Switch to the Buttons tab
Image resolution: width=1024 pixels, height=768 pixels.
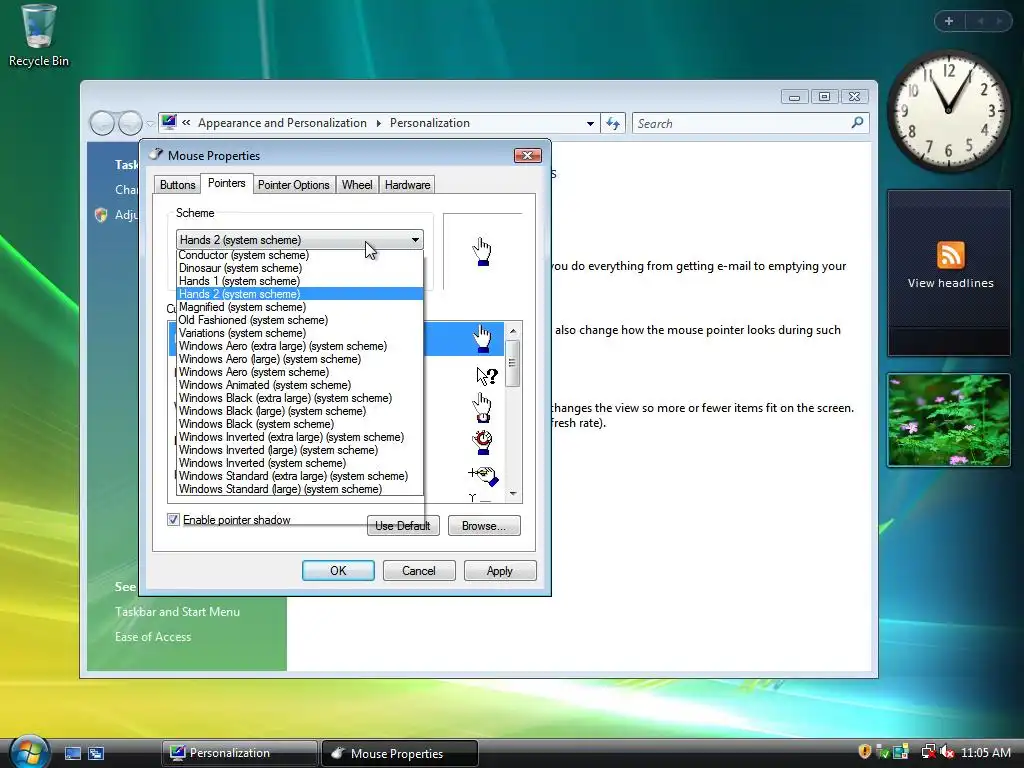point(178,185)
